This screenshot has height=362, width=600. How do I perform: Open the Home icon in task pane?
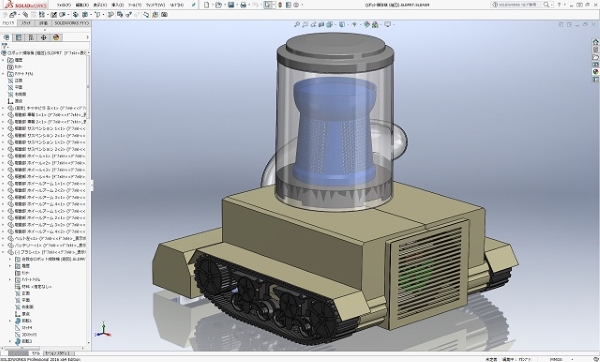(x=595, y=42)
